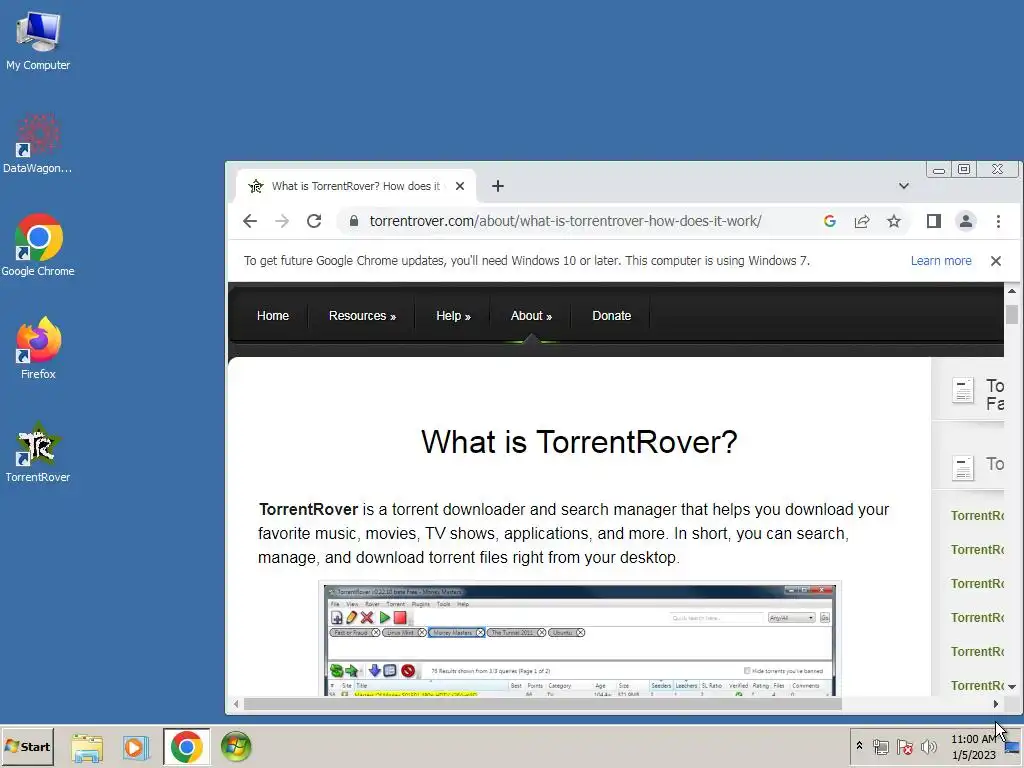Go to Home in site menu
1024x768 pixels.
(273, 316)
